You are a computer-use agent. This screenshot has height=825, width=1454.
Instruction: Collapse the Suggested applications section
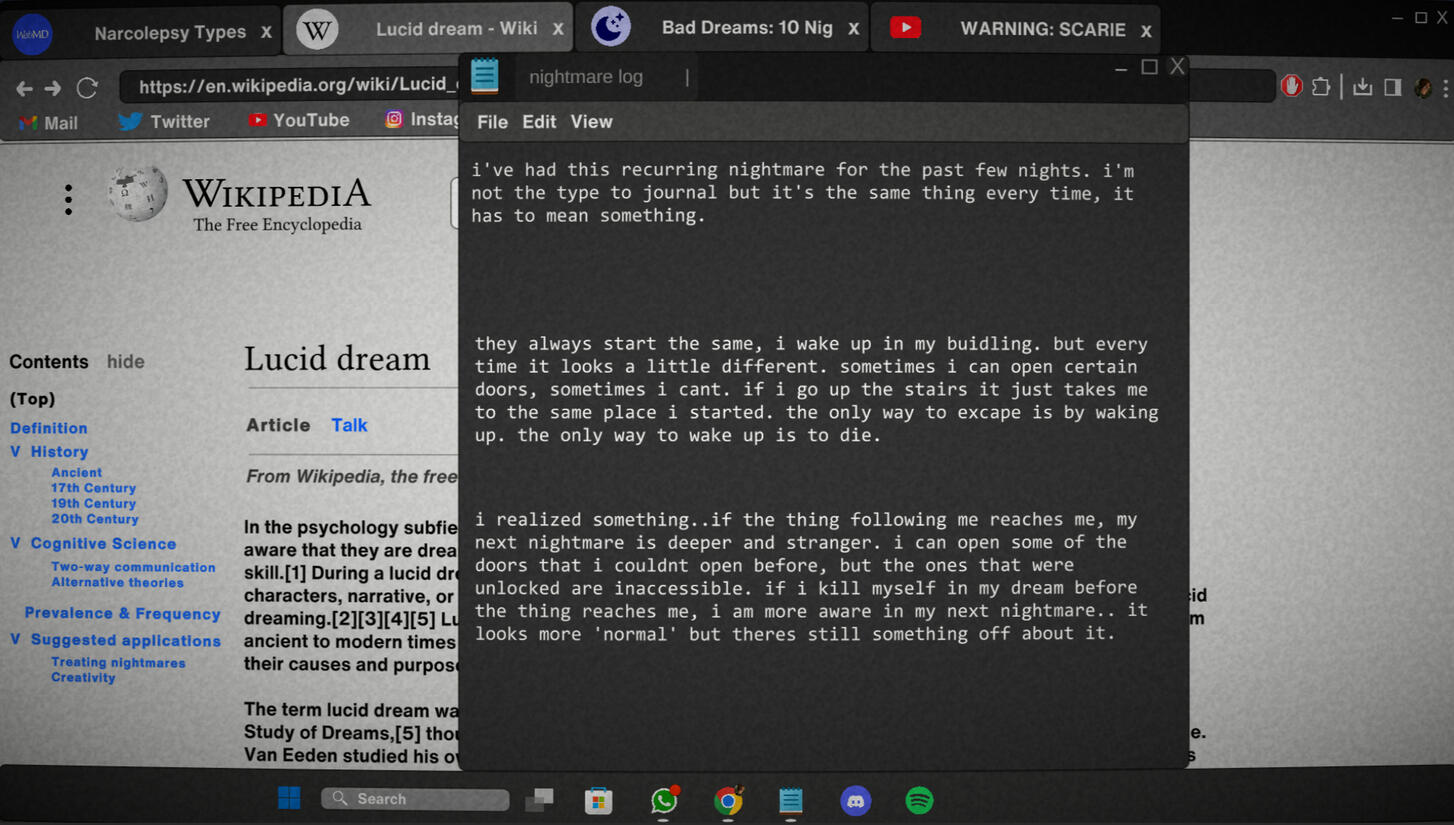coord(15,640)
